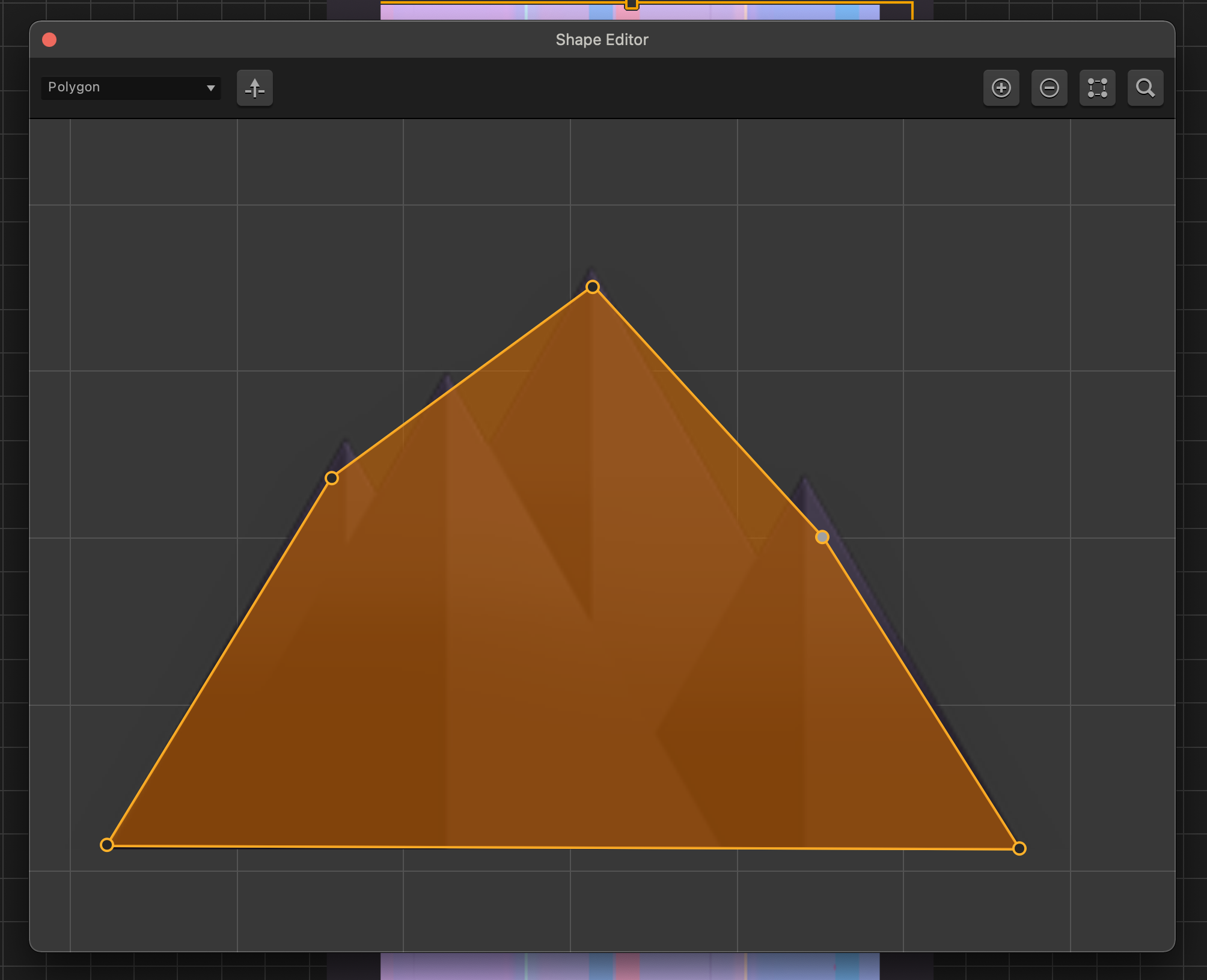Close the Shape Editor window
The height and width of the screenshot is (980, 1207).
(x=49, y=40)
